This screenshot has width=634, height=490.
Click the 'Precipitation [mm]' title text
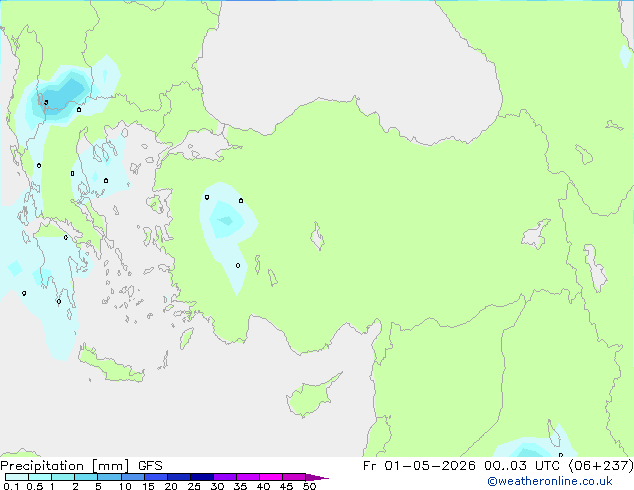(x=65, y=466)
